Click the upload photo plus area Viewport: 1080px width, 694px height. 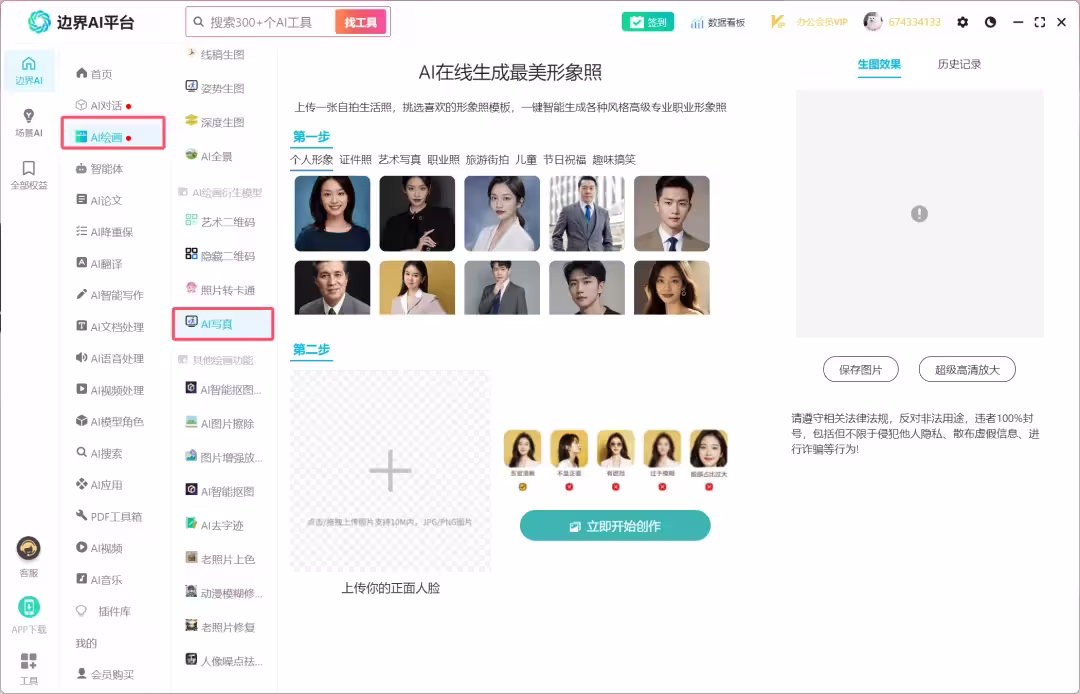pyautogui.click(x=391, y=471)
